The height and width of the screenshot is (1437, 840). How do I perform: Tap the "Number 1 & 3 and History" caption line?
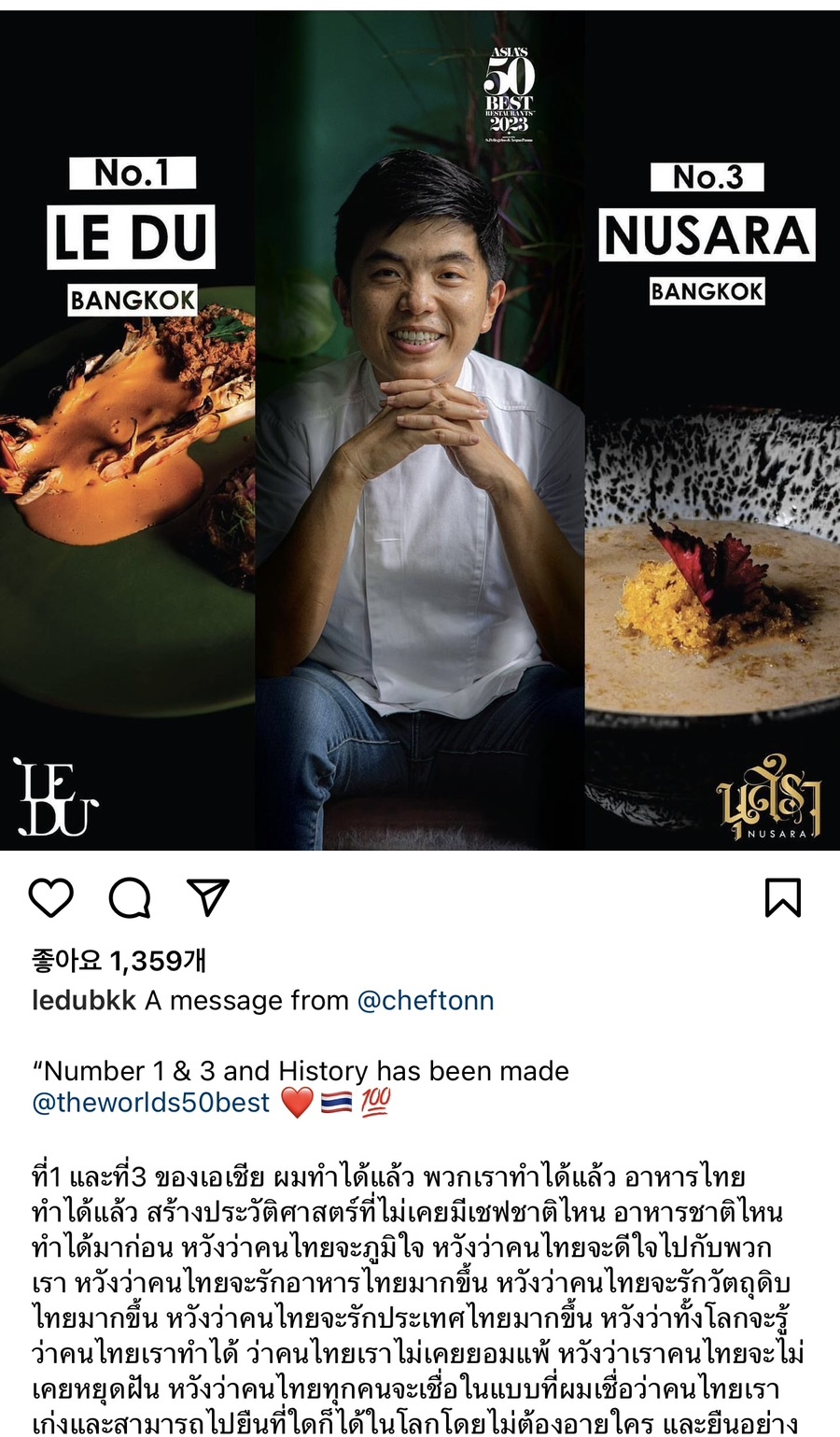[301, 1070]
